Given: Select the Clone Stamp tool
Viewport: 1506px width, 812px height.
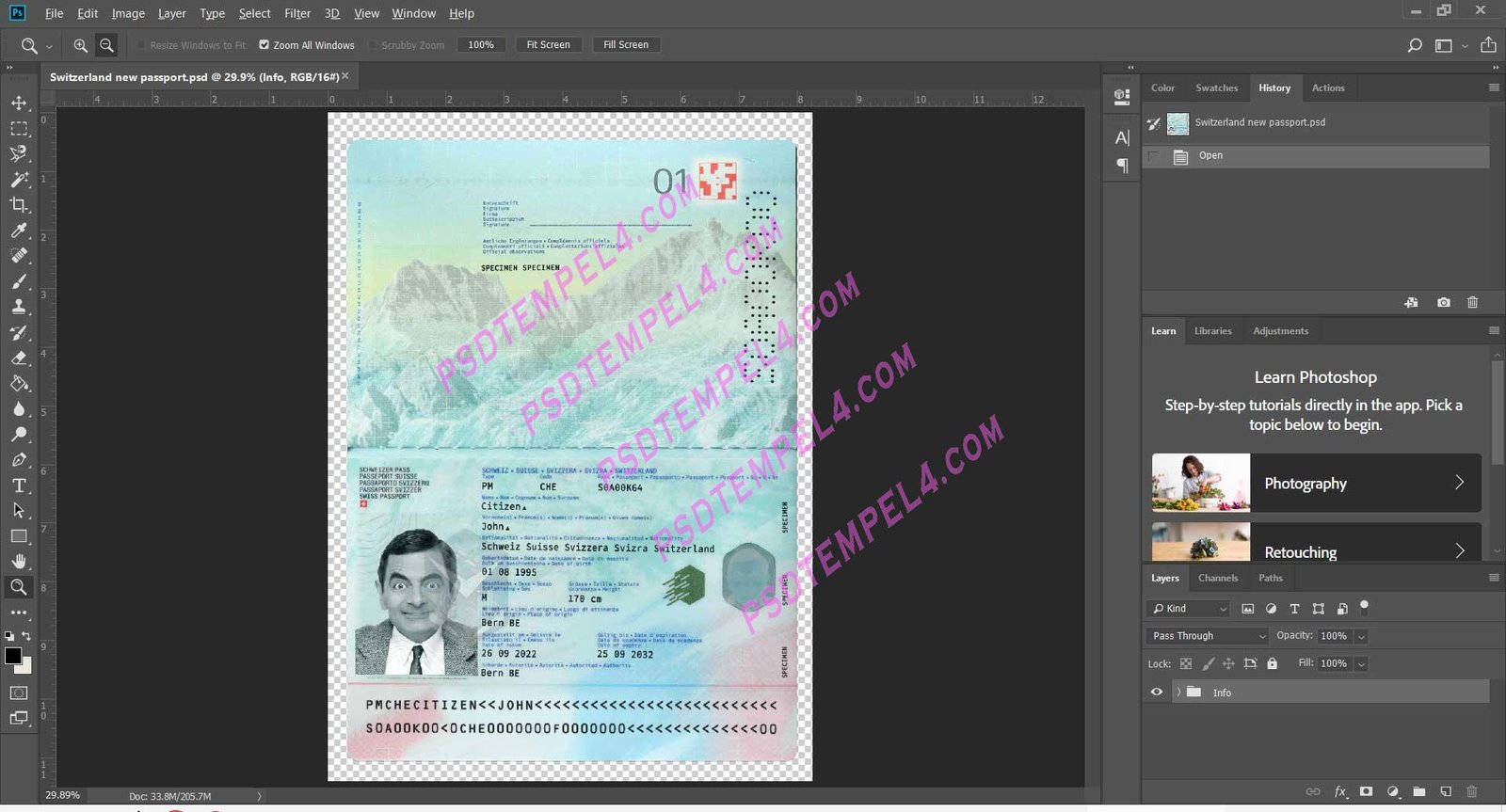Looking at the screenshot, I should pos(19,307).
